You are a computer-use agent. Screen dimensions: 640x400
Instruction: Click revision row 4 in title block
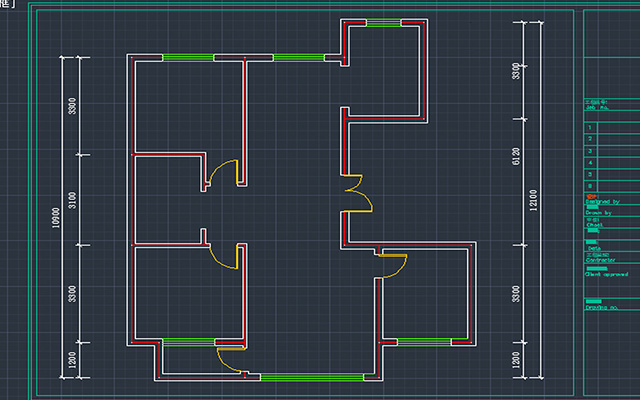612,163
